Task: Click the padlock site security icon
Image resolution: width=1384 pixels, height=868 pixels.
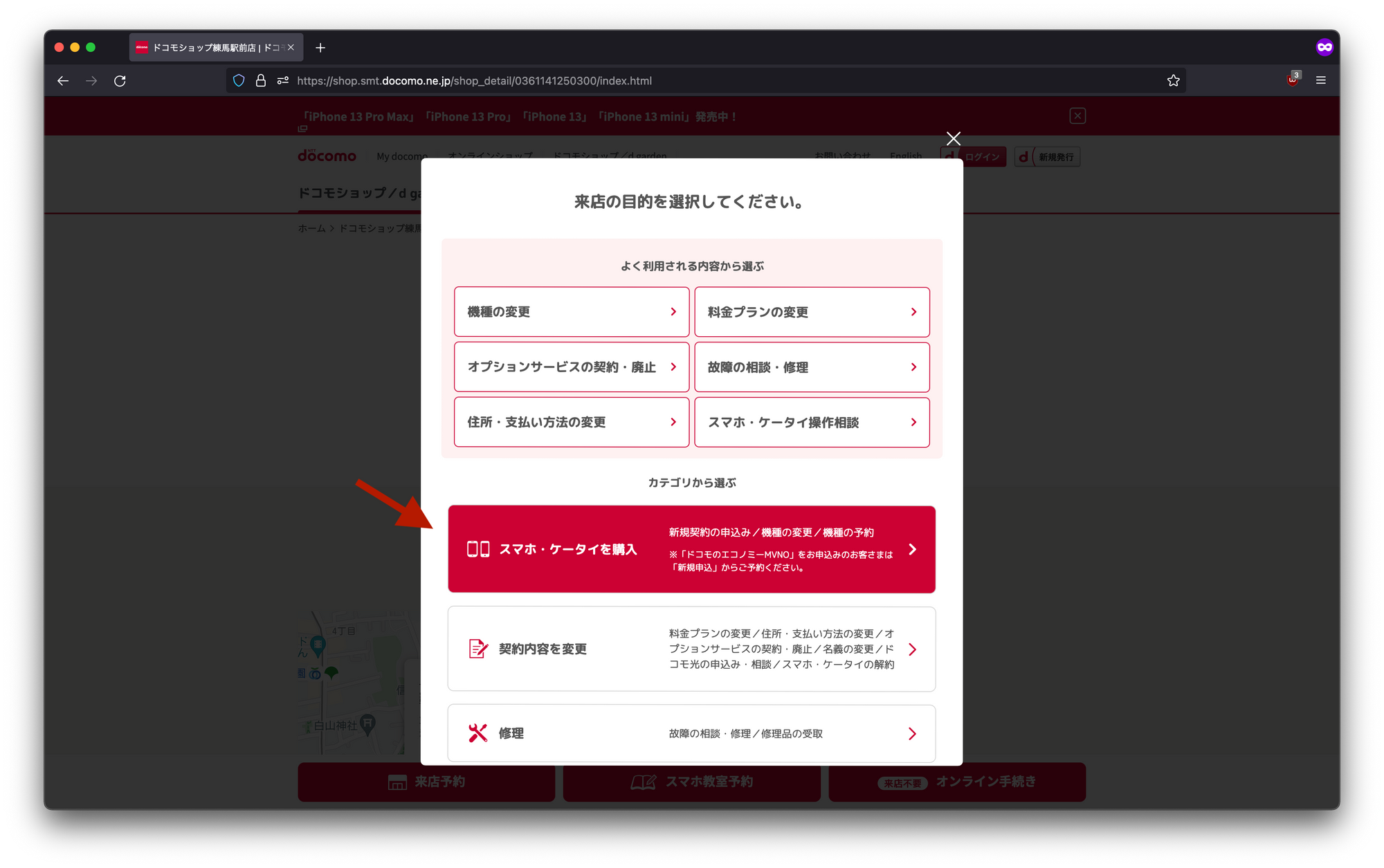Action: 261,81
